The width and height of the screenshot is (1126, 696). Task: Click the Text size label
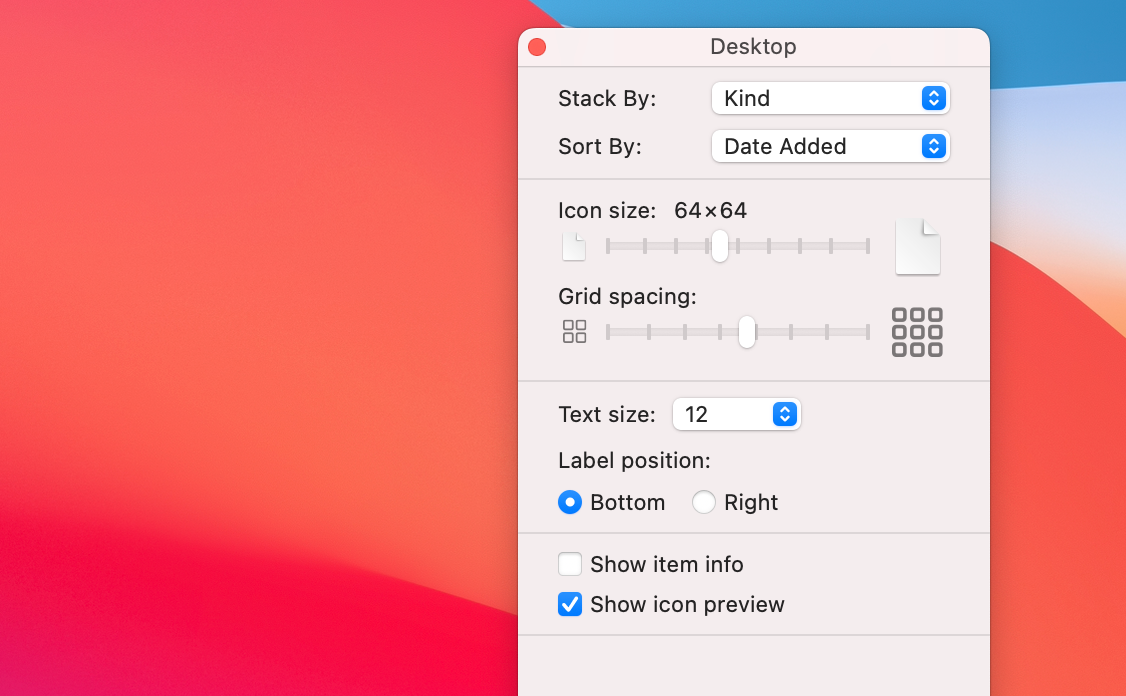pos(607,414)
